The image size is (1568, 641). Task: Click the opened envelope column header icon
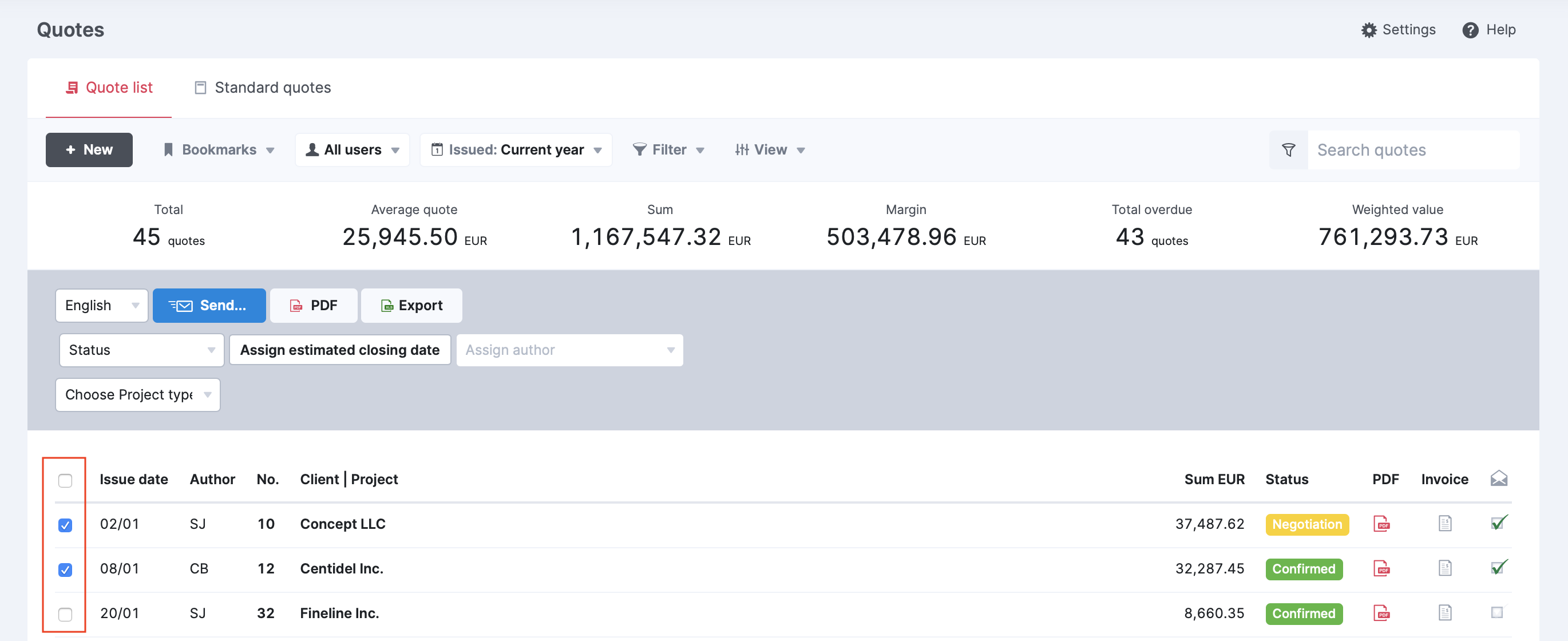[x=1499, y=478]
